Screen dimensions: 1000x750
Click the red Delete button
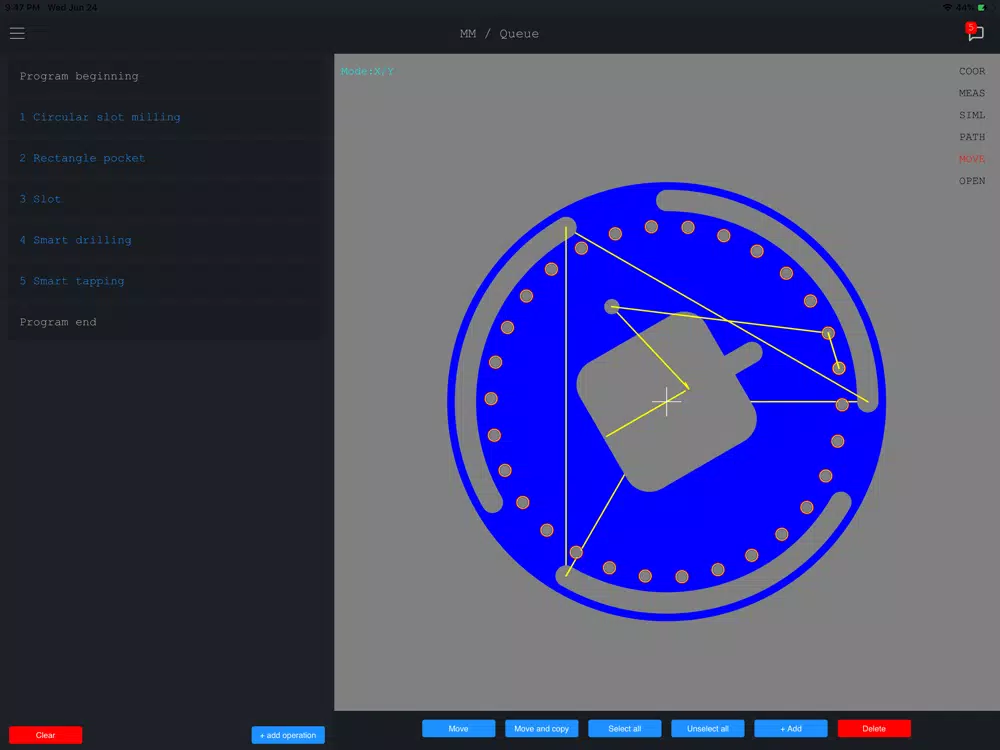point(874,728)
